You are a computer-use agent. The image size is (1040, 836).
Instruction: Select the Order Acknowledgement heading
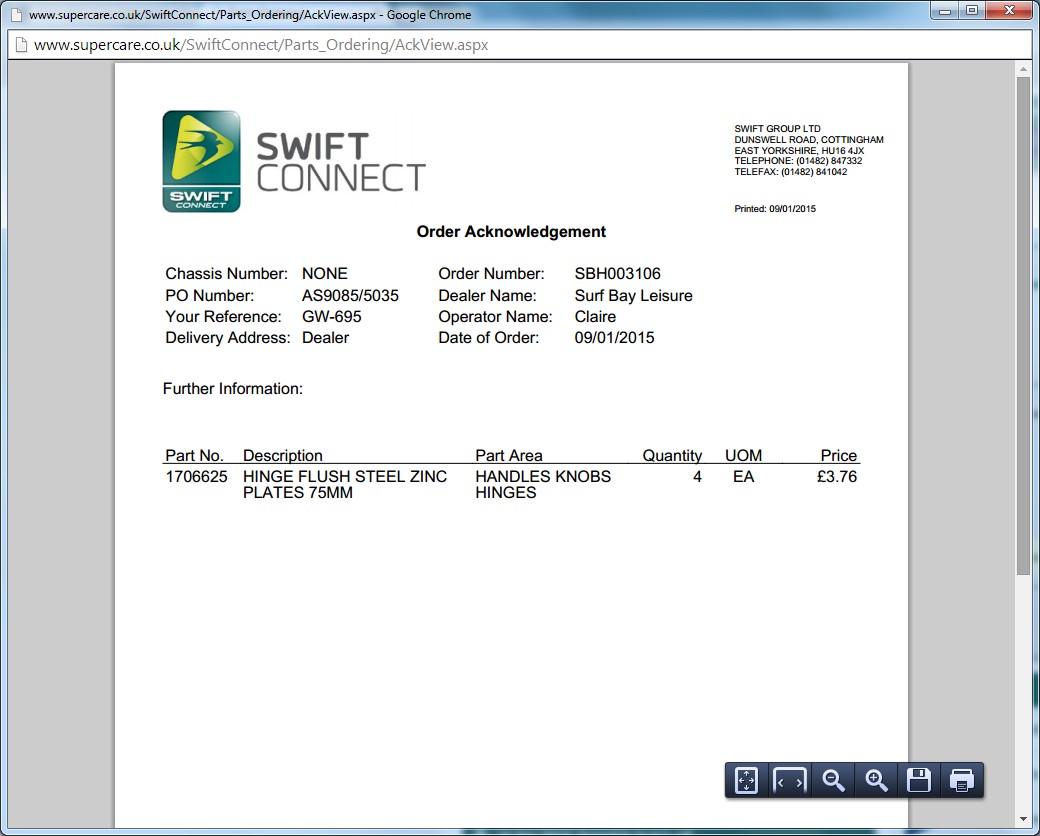[x=511, y=232]
